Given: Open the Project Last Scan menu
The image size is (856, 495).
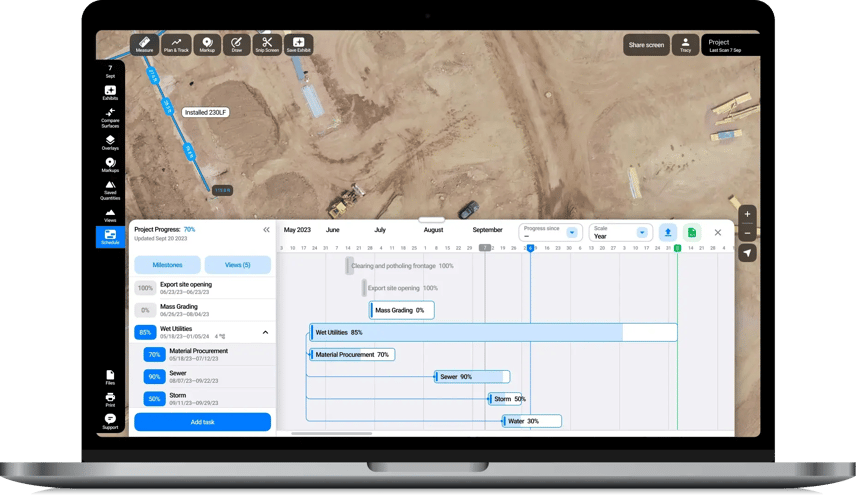Looking at the screenshot, I should (x=729, y=45).
